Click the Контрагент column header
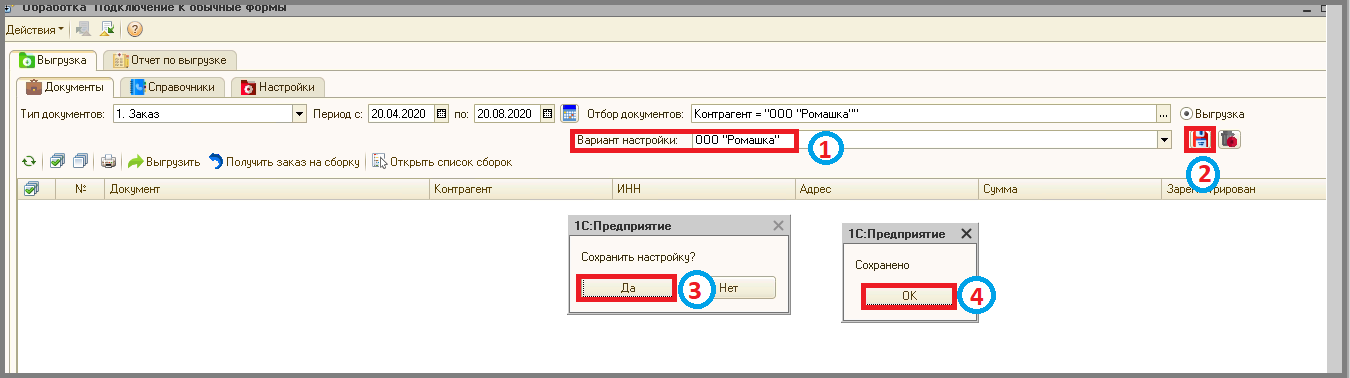Viewport: 1350px width, 378px height. point(521,188)
